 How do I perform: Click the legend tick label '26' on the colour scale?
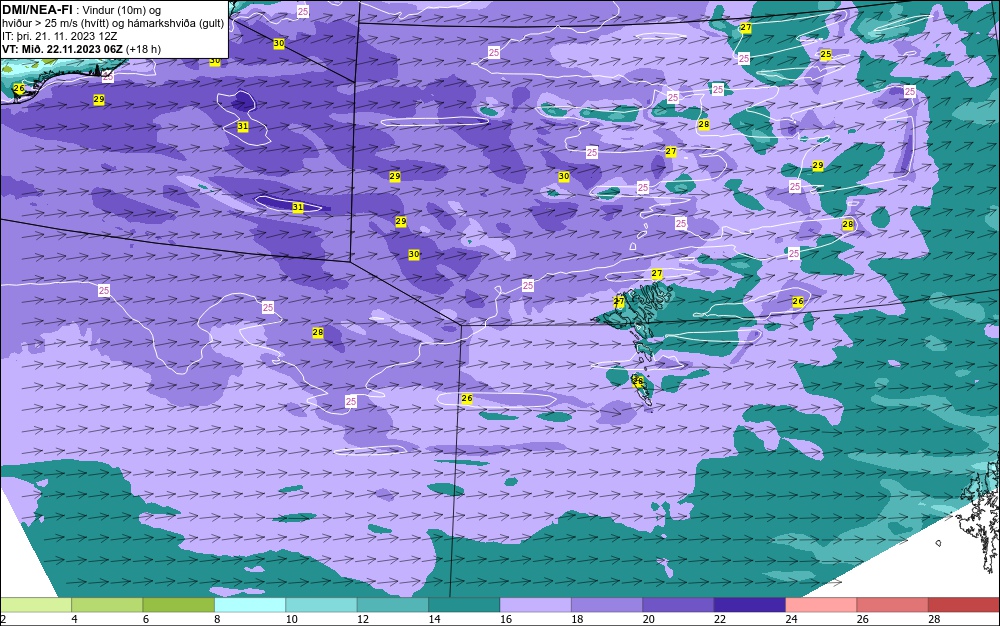click(x=863, y=619)
